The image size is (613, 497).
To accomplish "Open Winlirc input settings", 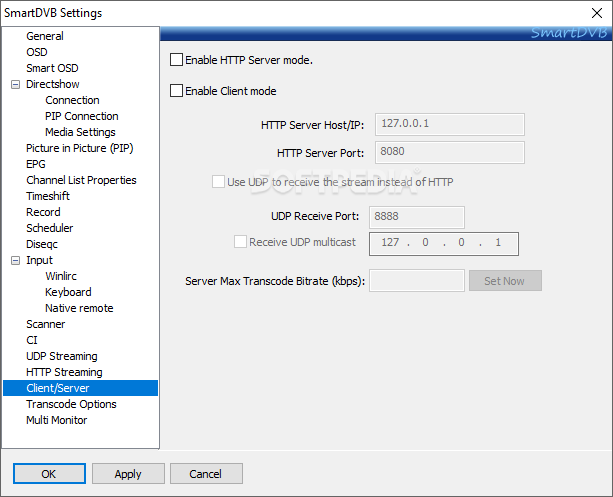I will pyautogui.click(x=61, y=276).
